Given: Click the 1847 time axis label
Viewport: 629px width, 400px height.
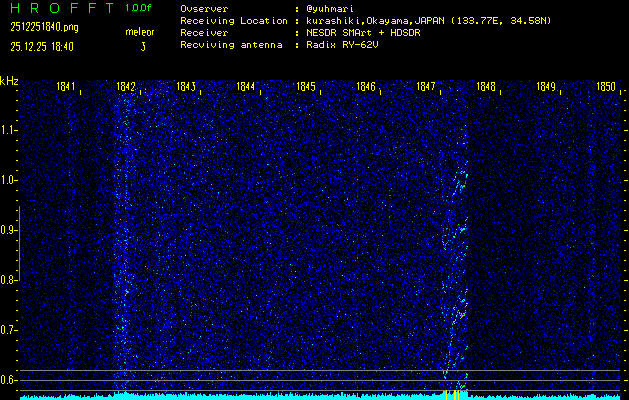Looking at the screenshot, I should [x=426, y=86].
